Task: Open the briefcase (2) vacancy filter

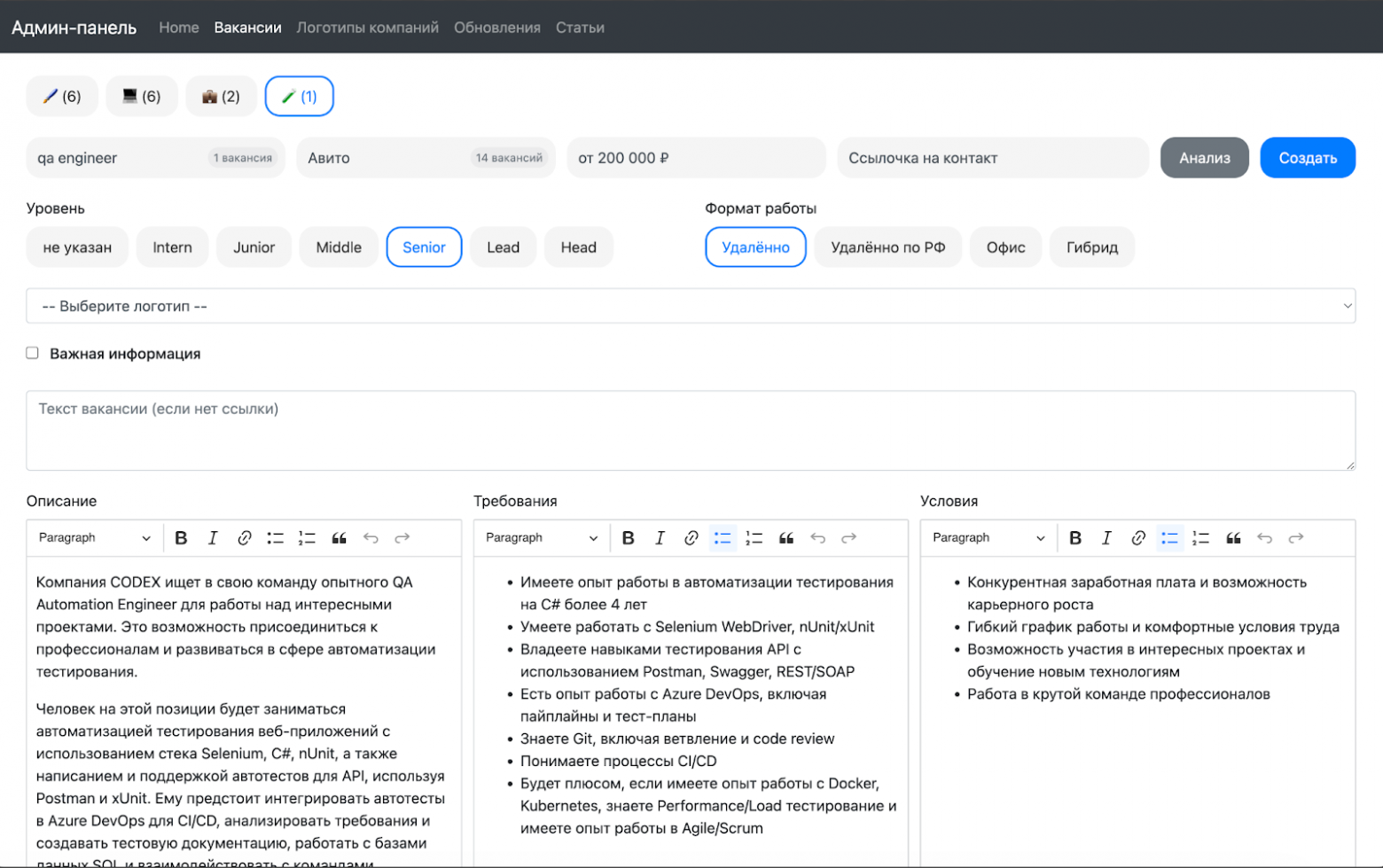Action: click(221, 96)
